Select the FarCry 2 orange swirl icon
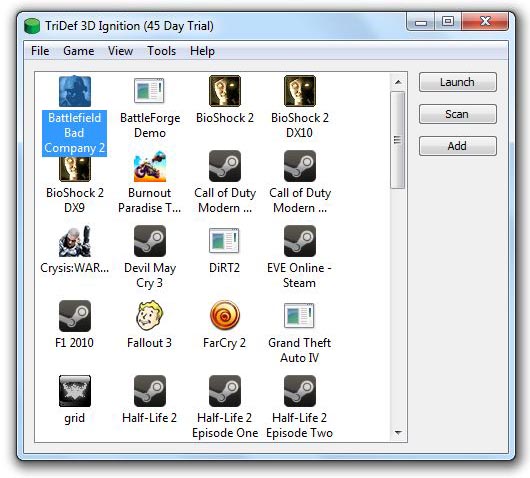 (x=225, y=316)
